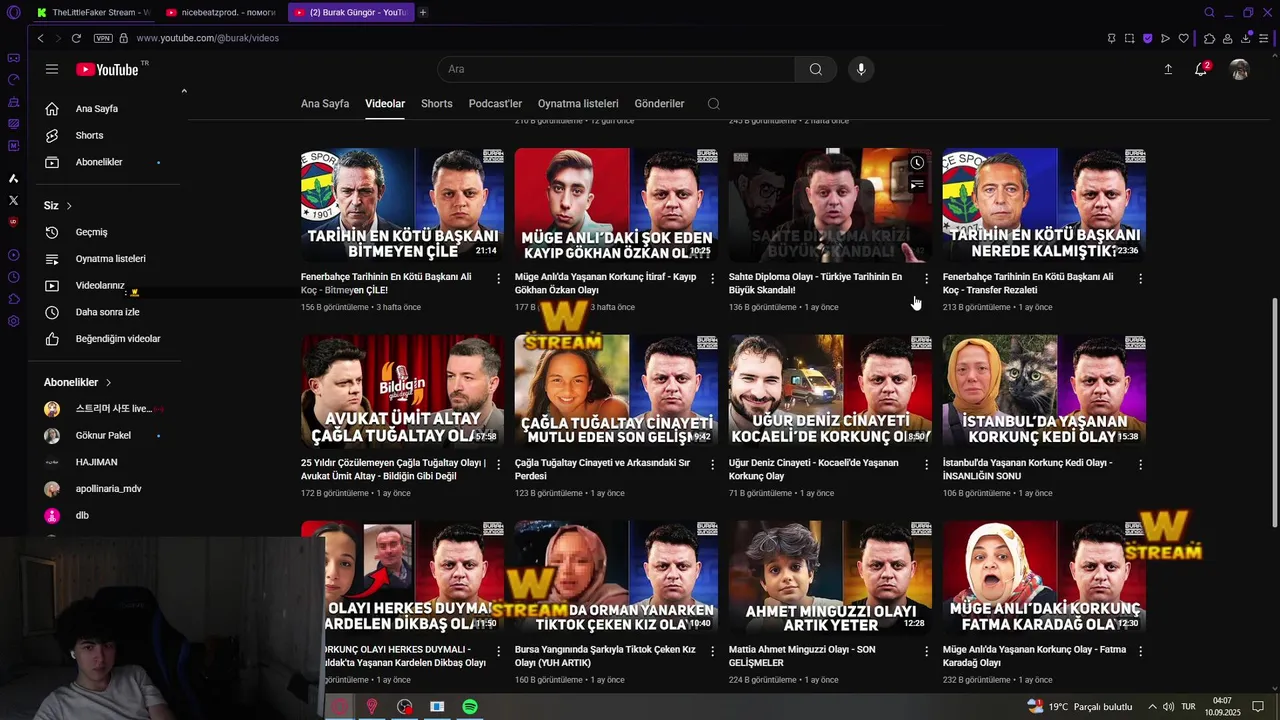Open the purple ad-blocker shield icon
The width and height of the screenshot is (1280, 720).
coord(1147,38)
